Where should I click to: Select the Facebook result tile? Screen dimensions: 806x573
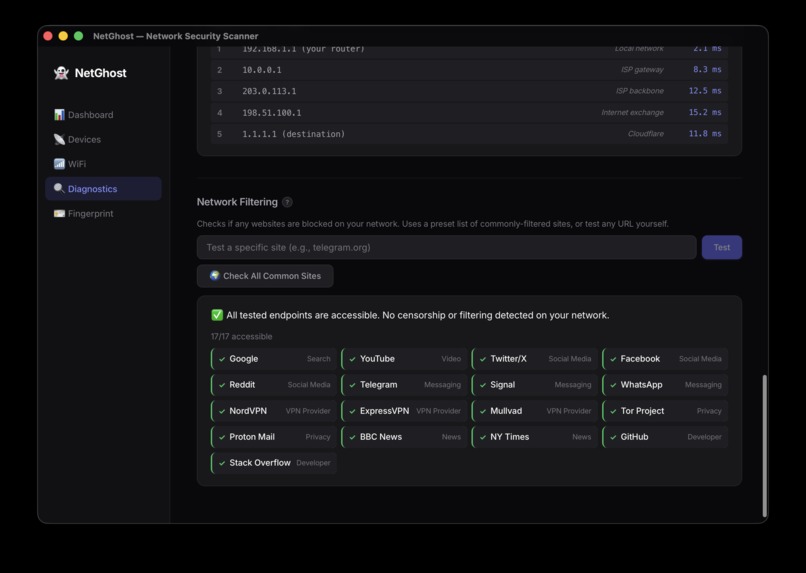pyautogui.click(x=665, y=359)
